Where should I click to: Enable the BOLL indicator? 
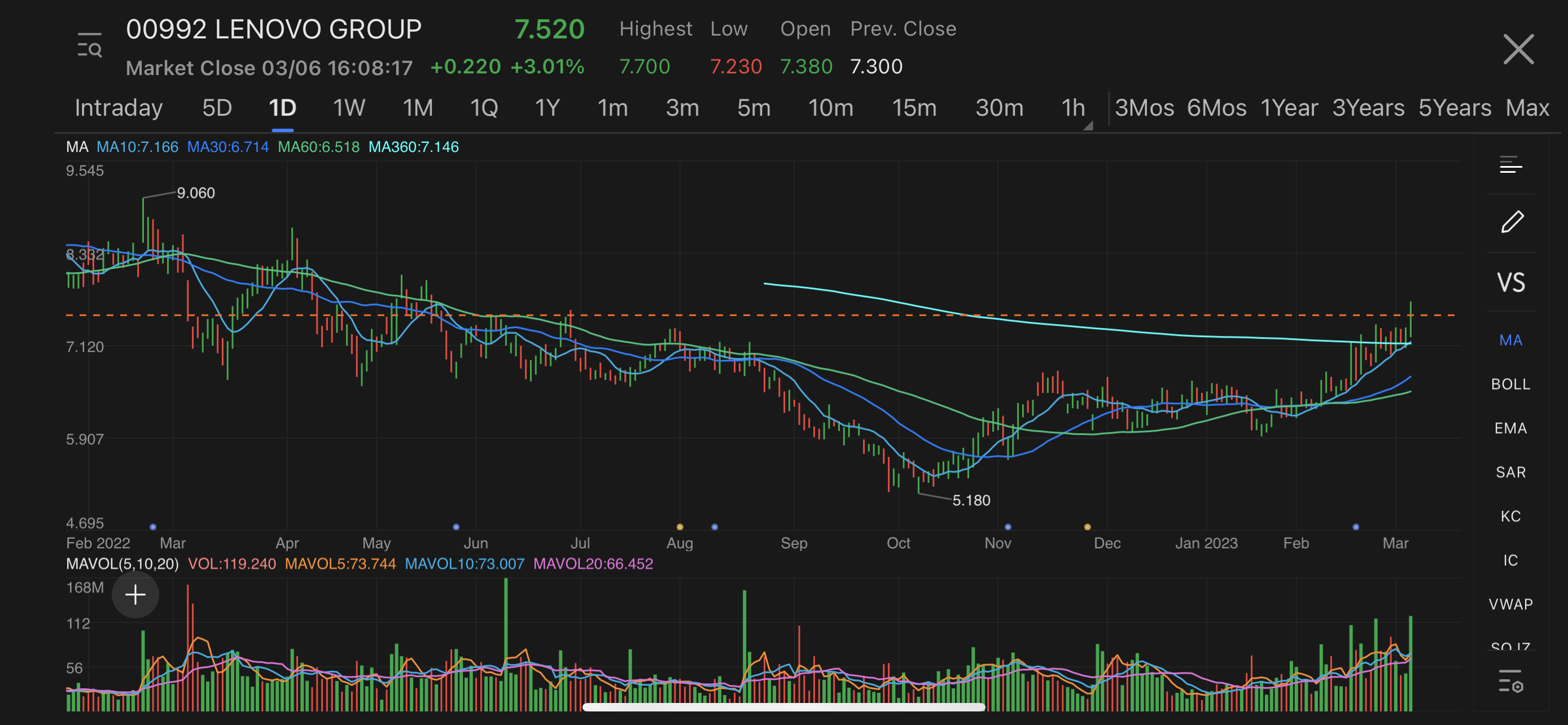[1511, 384]
